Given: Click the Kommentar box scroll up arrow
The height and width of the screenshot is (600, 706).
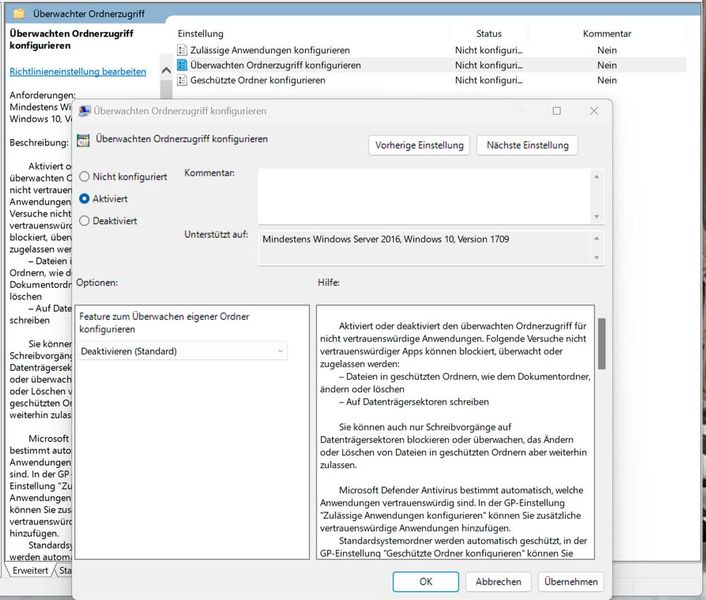Looking at the screenshot, I should 597,176.
